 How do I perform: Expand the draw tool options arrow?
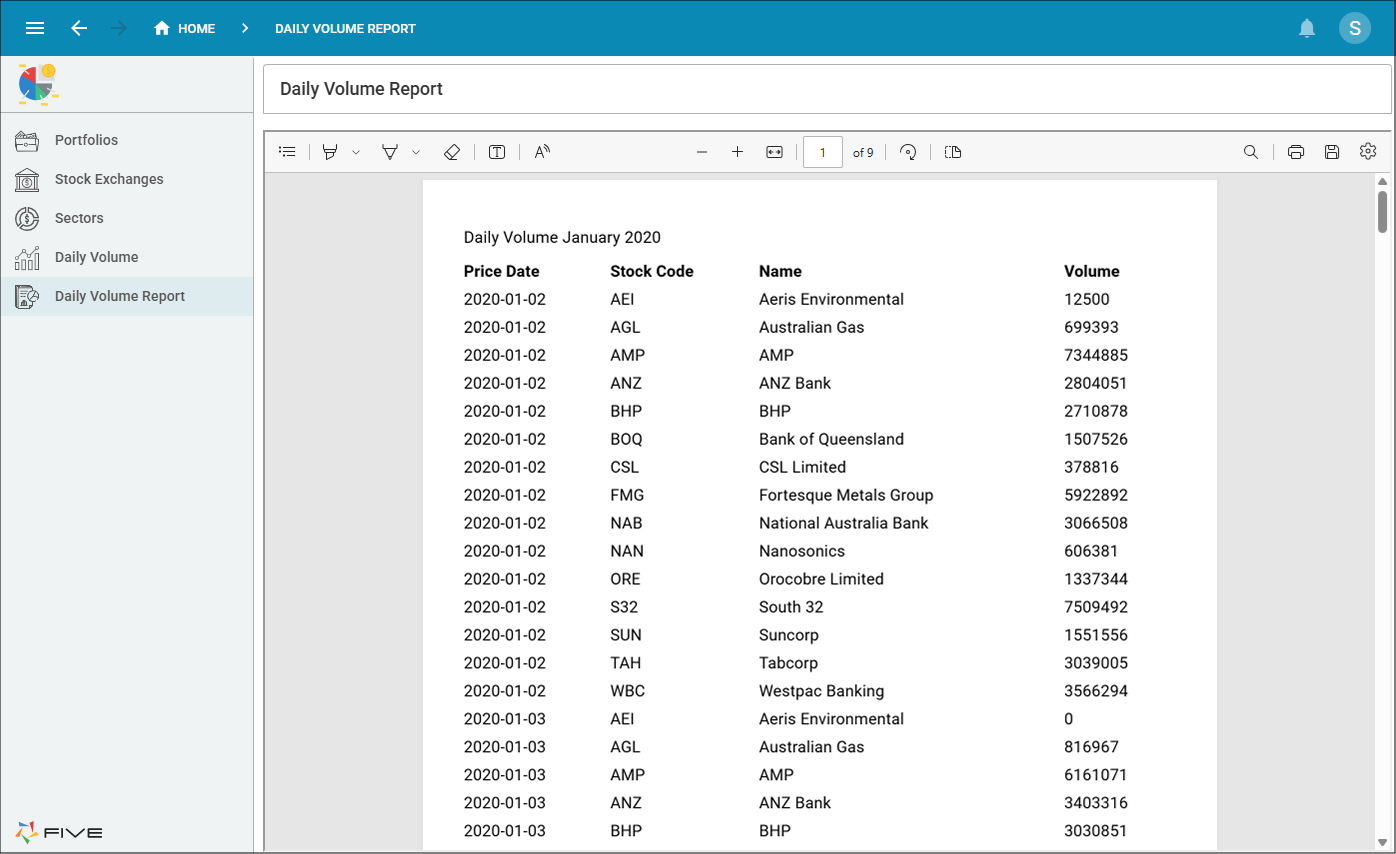click(356, 152)
